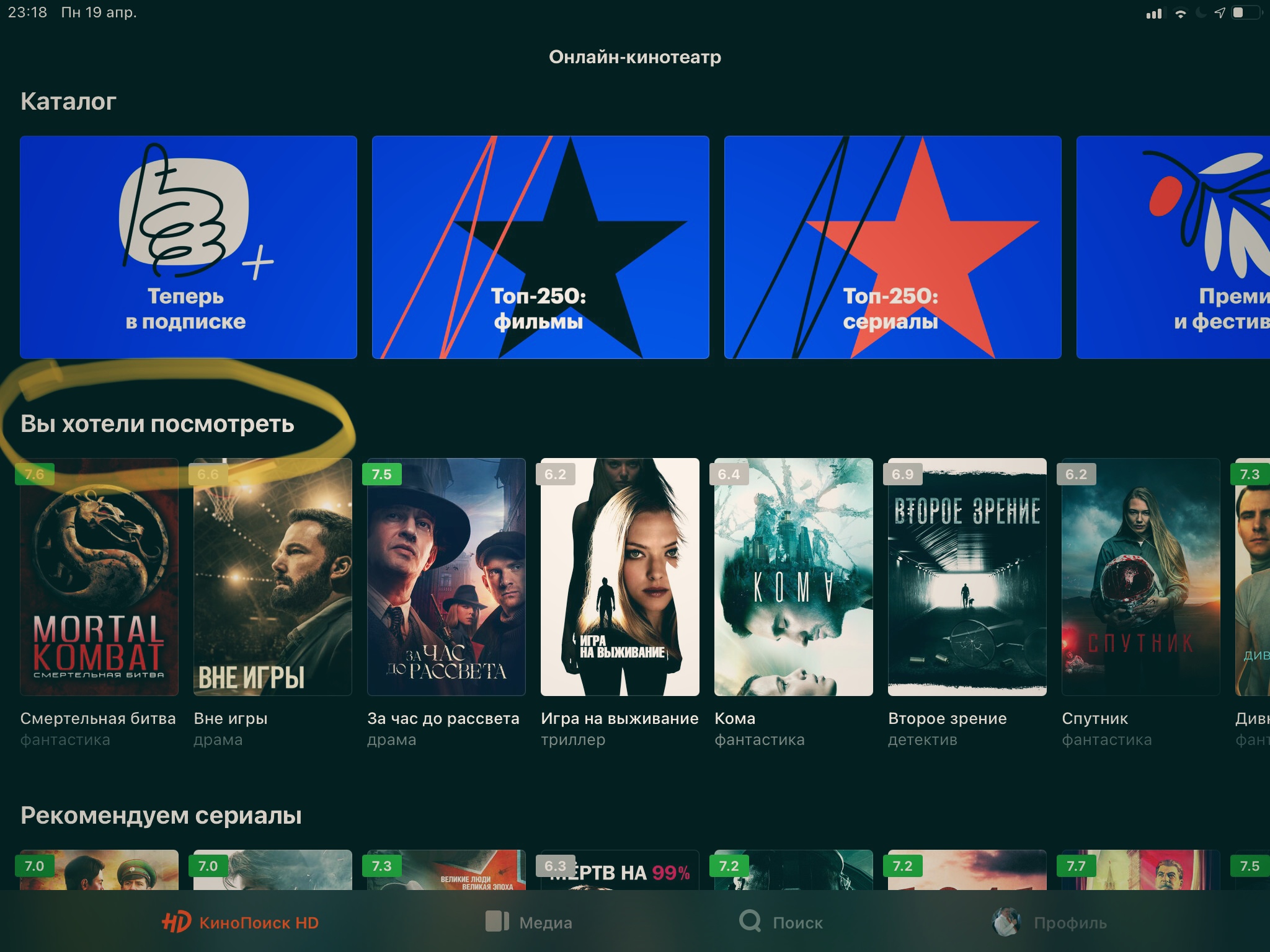Tap the profile avatar icon
1270x952 pixels.
point(1006,922)
